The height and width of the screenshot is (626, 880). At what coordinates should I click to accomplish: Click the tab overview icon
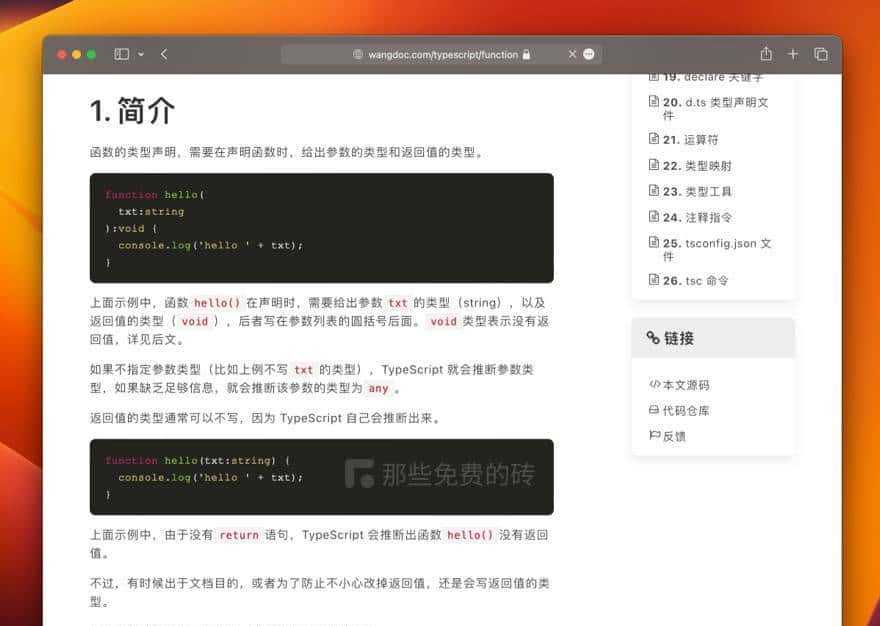point(821,54)
